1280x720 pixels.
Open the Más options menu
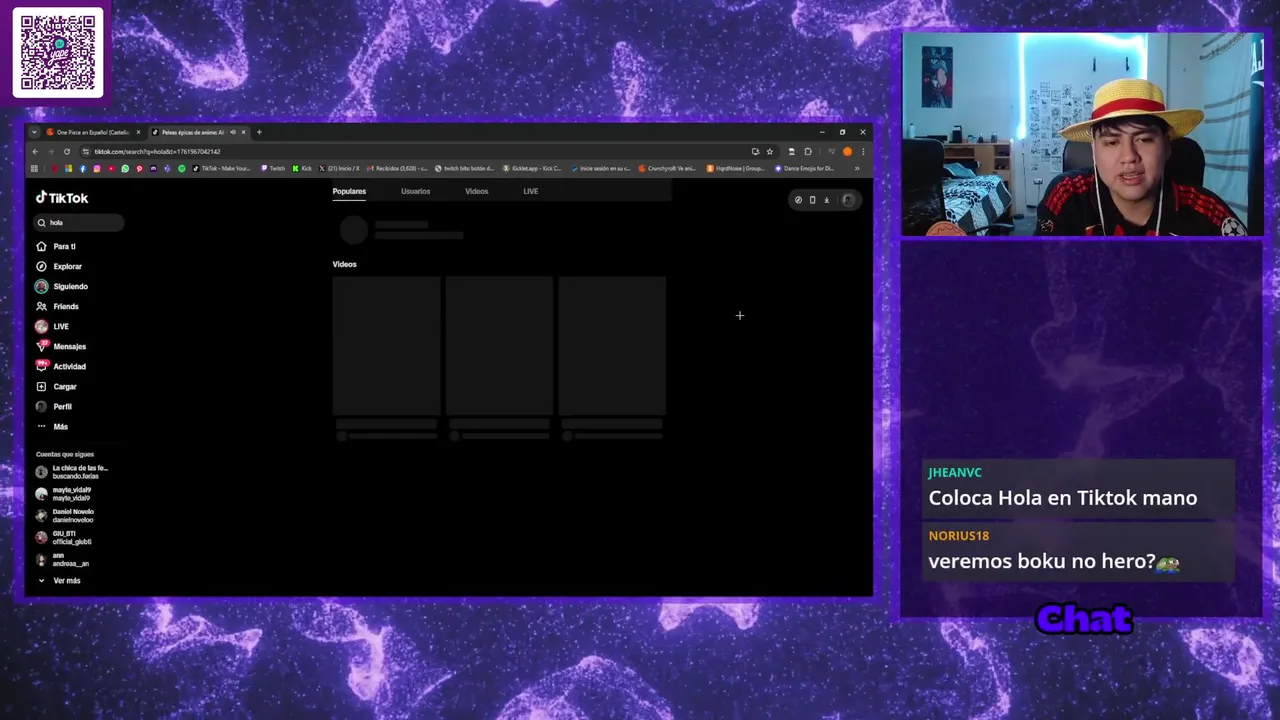click(x=52, y=426)
